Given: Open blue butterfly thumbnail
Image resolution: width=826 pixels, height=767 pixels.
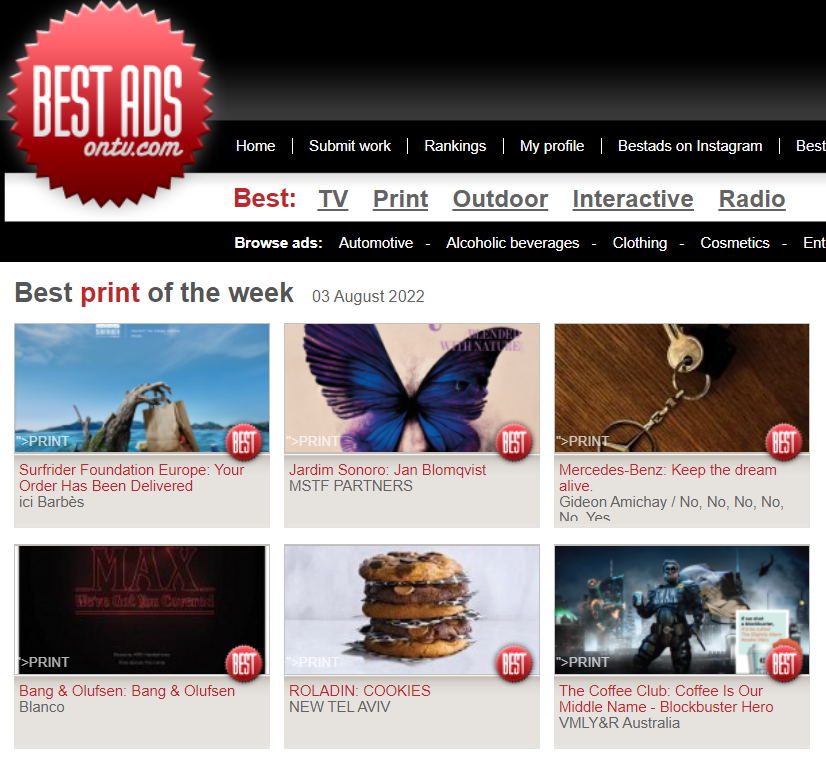Looking at the screenshot, I should pyautogui.click(x=412, y=388).
